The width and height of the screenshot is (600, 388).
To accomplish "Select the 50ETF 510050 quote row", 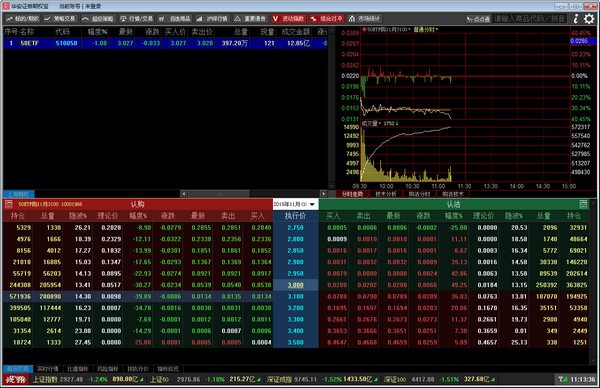I will (x=165, y=43).
